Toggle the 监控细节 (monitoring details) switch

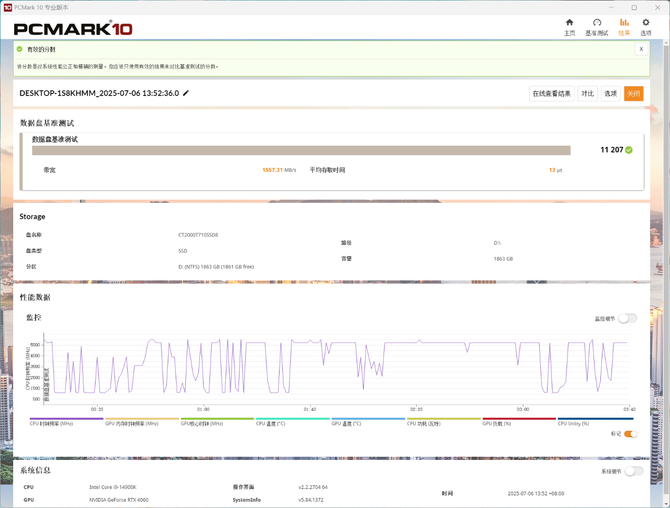pyautogui.click(x=628, y=318)
